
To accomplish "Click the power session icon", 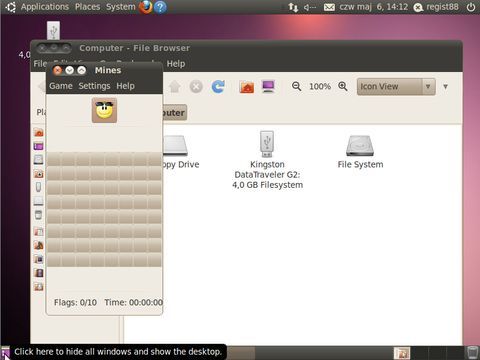I will [x=471, y=7].
